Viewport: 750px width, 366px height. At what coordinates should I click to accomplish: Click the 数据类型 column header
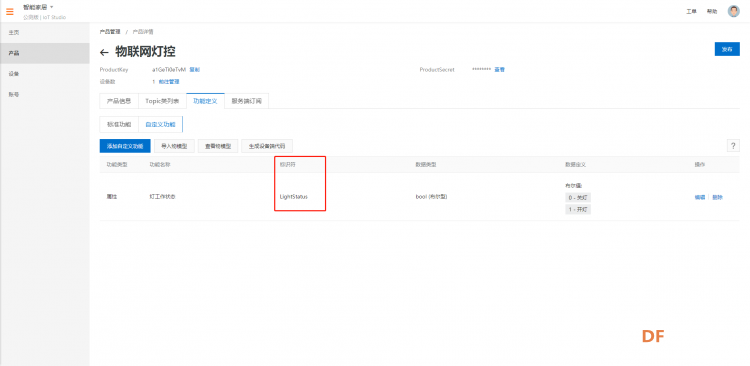tap(426, 165)
